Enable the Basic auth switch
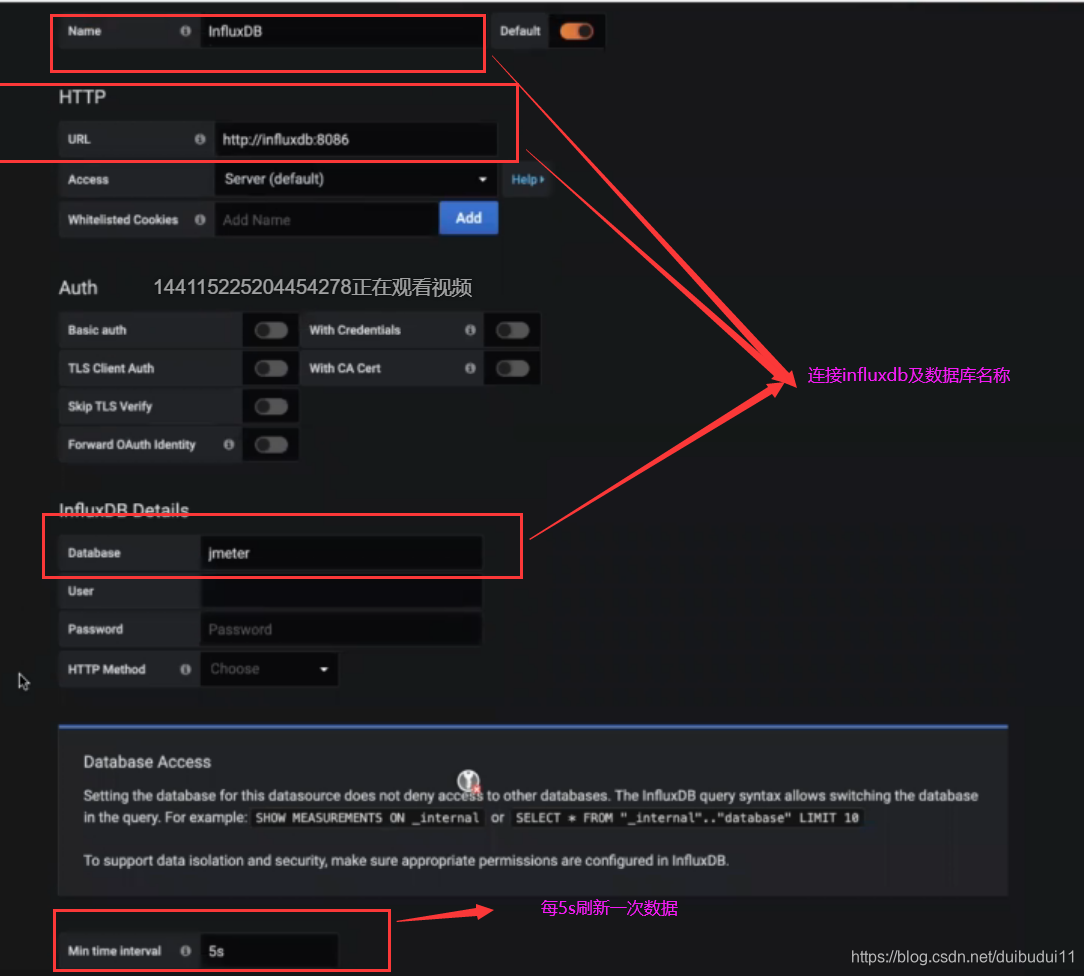1084x976 pixels. point(271,330)
